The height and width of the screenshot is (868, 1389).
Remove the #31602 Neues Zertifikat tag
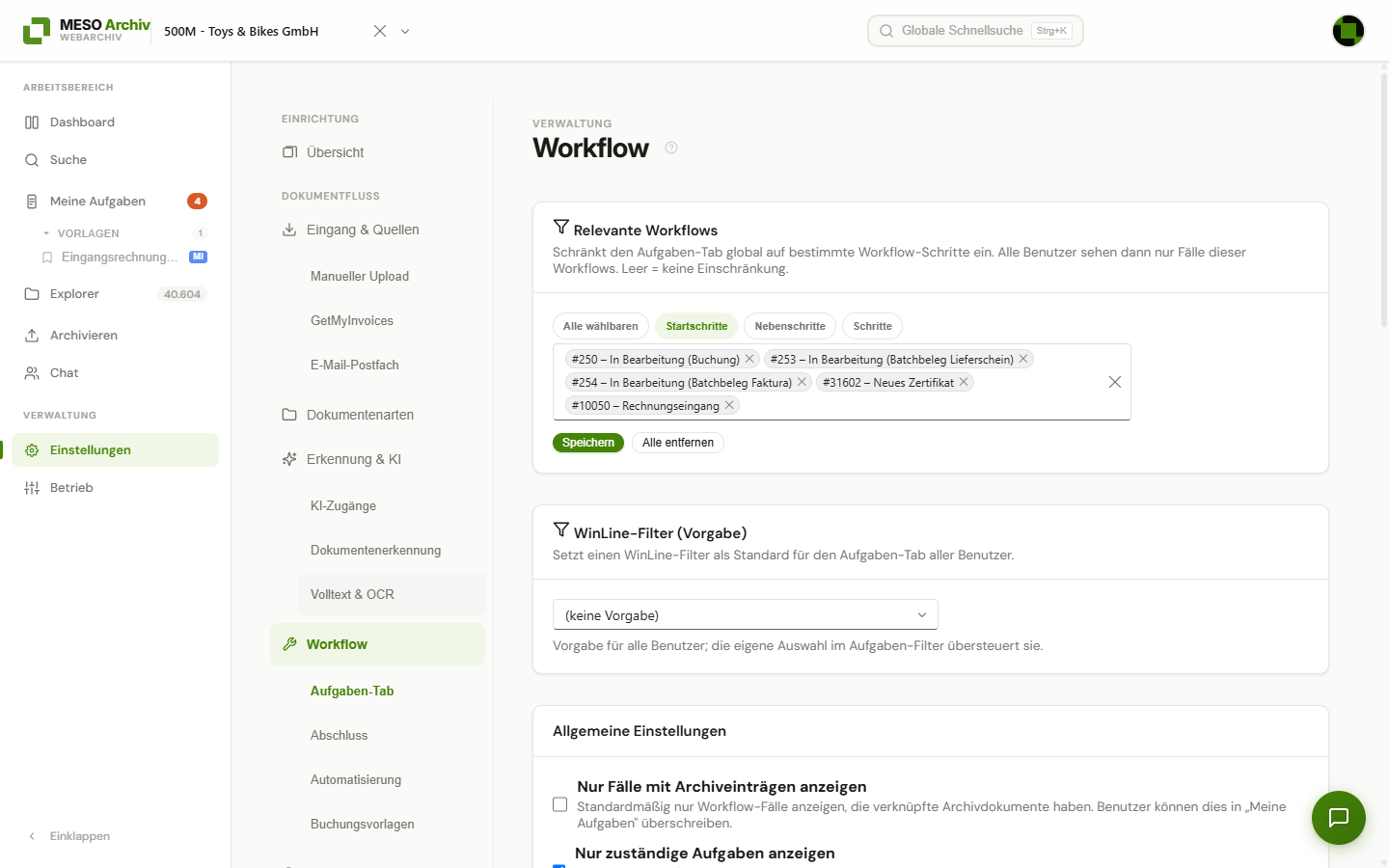point(964,382)
